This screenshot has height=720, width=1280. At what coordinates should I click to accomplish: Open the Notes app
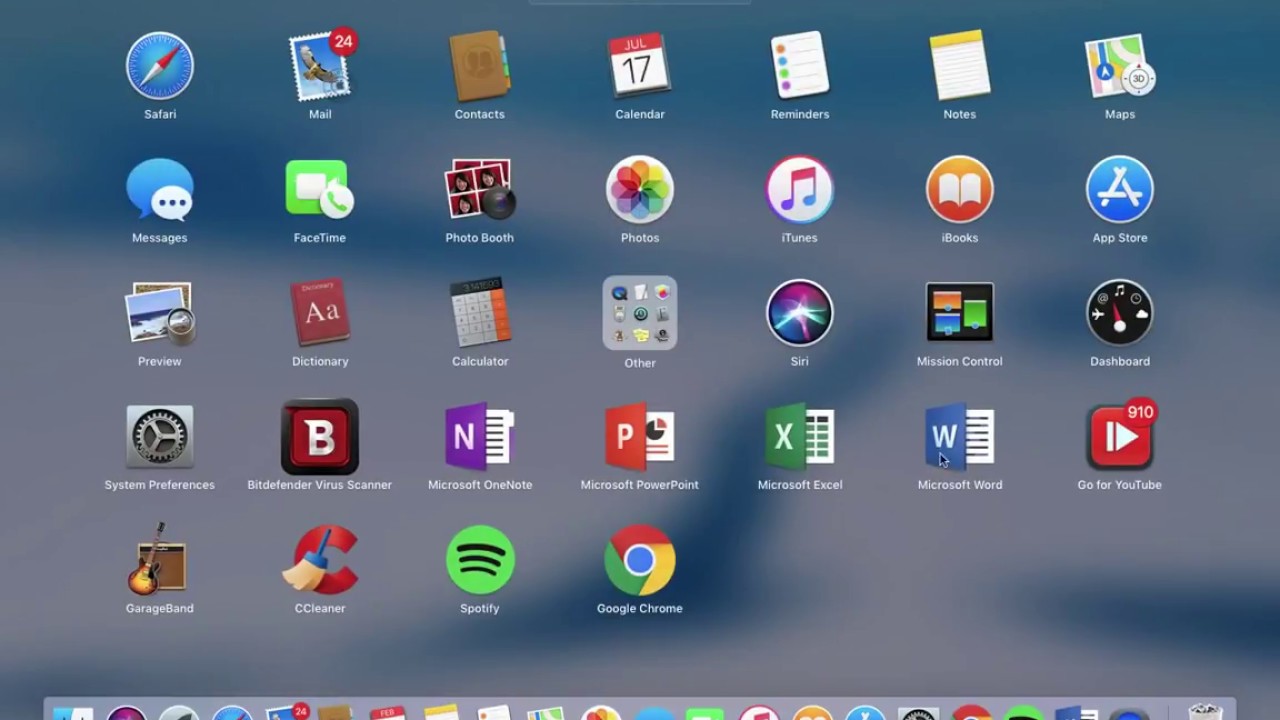pos(960,66)
